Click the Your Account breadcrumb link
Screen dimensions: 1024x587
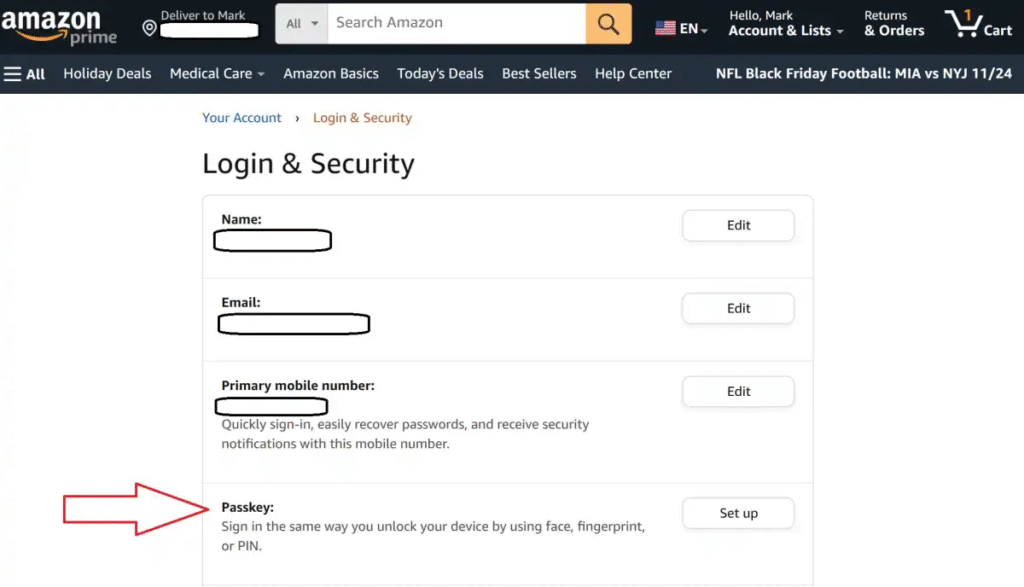tap(242, 118)
